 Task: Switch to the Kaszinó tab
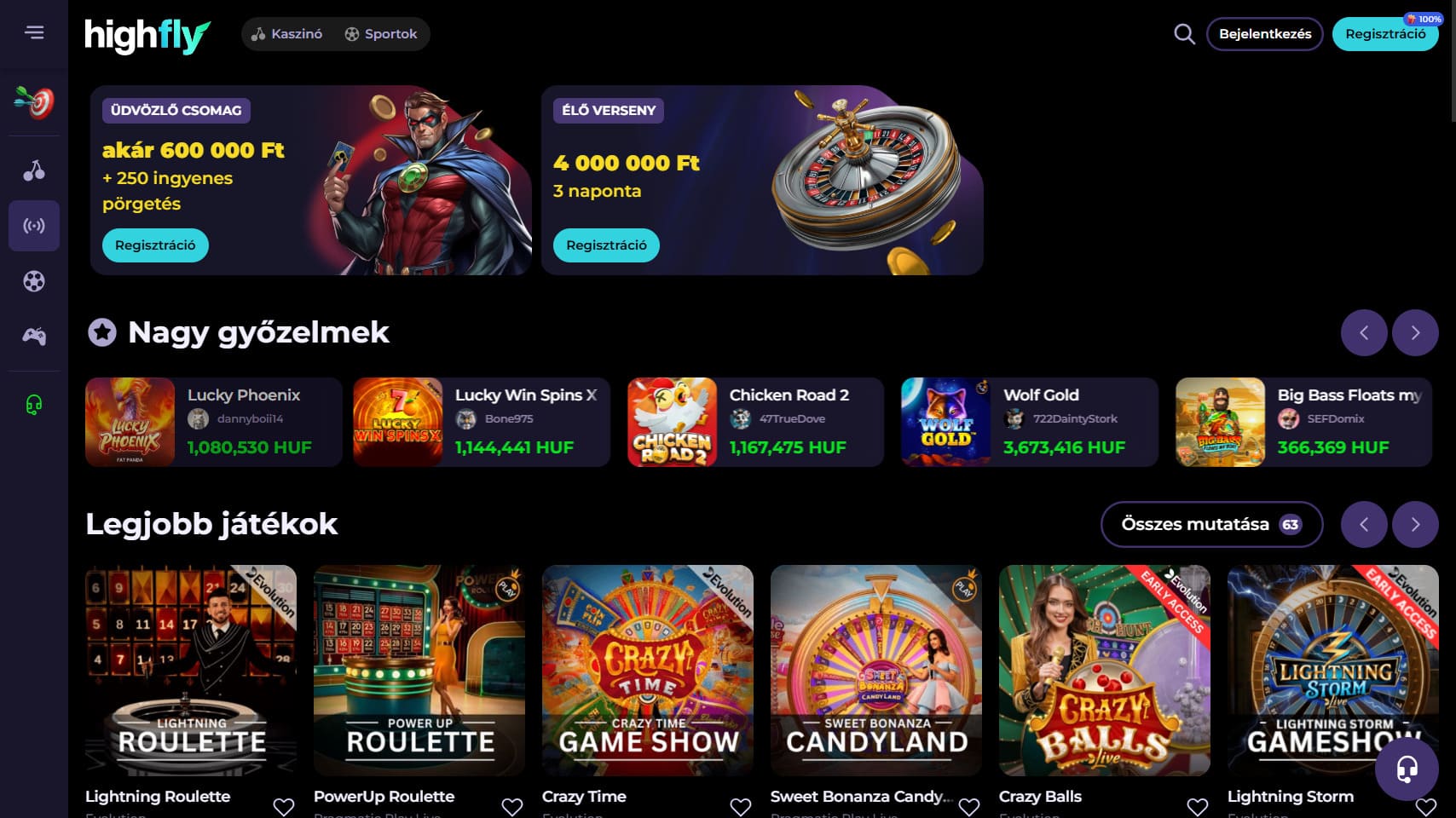pos(286,34)
